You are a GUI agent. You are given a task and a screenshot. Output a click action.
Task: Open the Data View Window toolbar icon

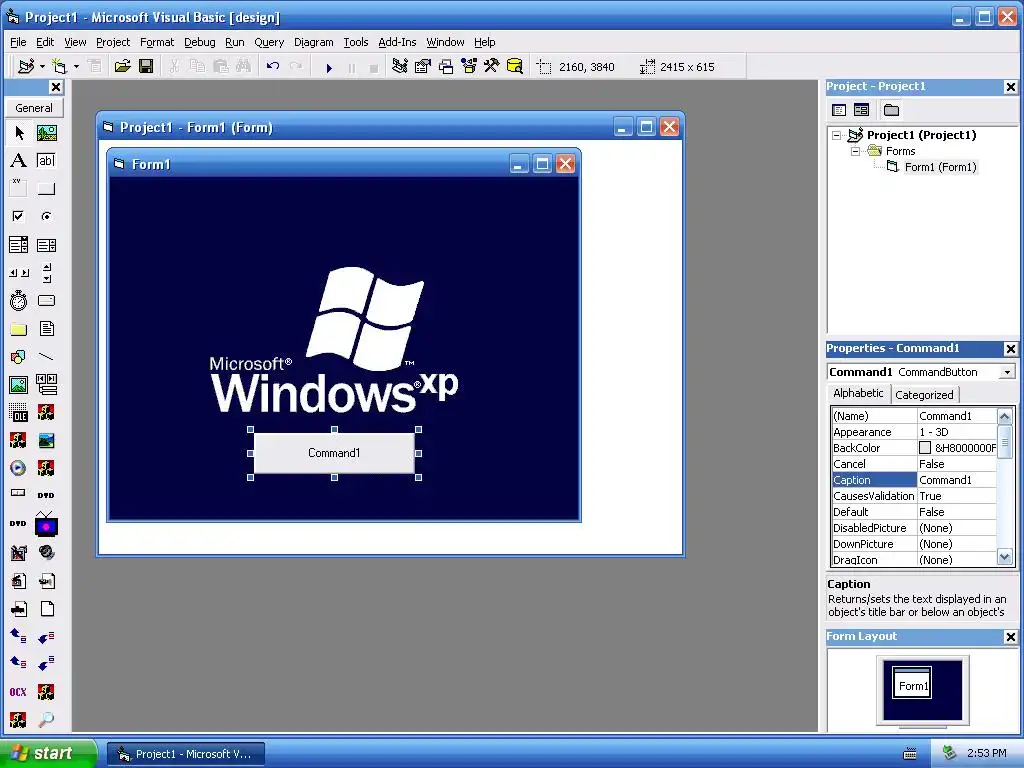(515, 66)
